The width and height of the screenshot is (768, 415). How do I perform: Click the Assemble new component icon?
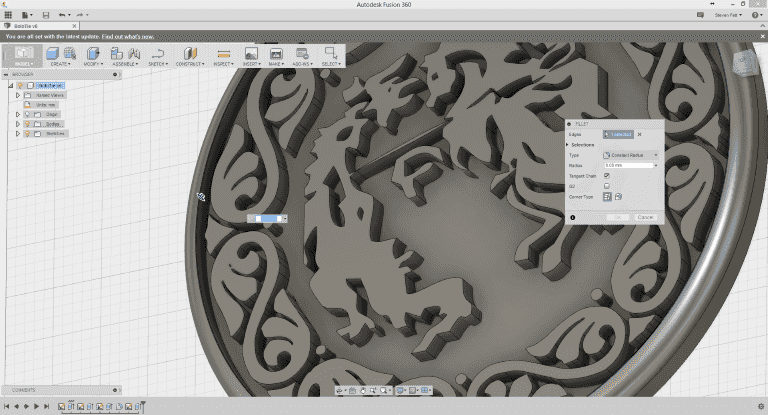116,53
